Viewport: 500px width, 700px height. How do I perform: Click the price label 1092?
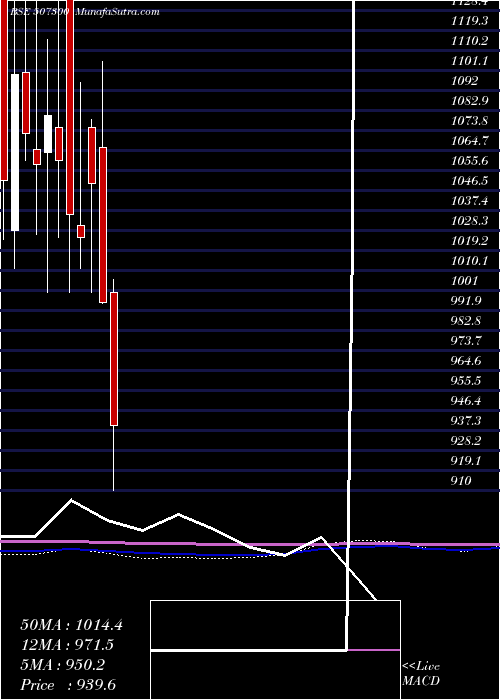pyautogui.click(x=465, y=81)
